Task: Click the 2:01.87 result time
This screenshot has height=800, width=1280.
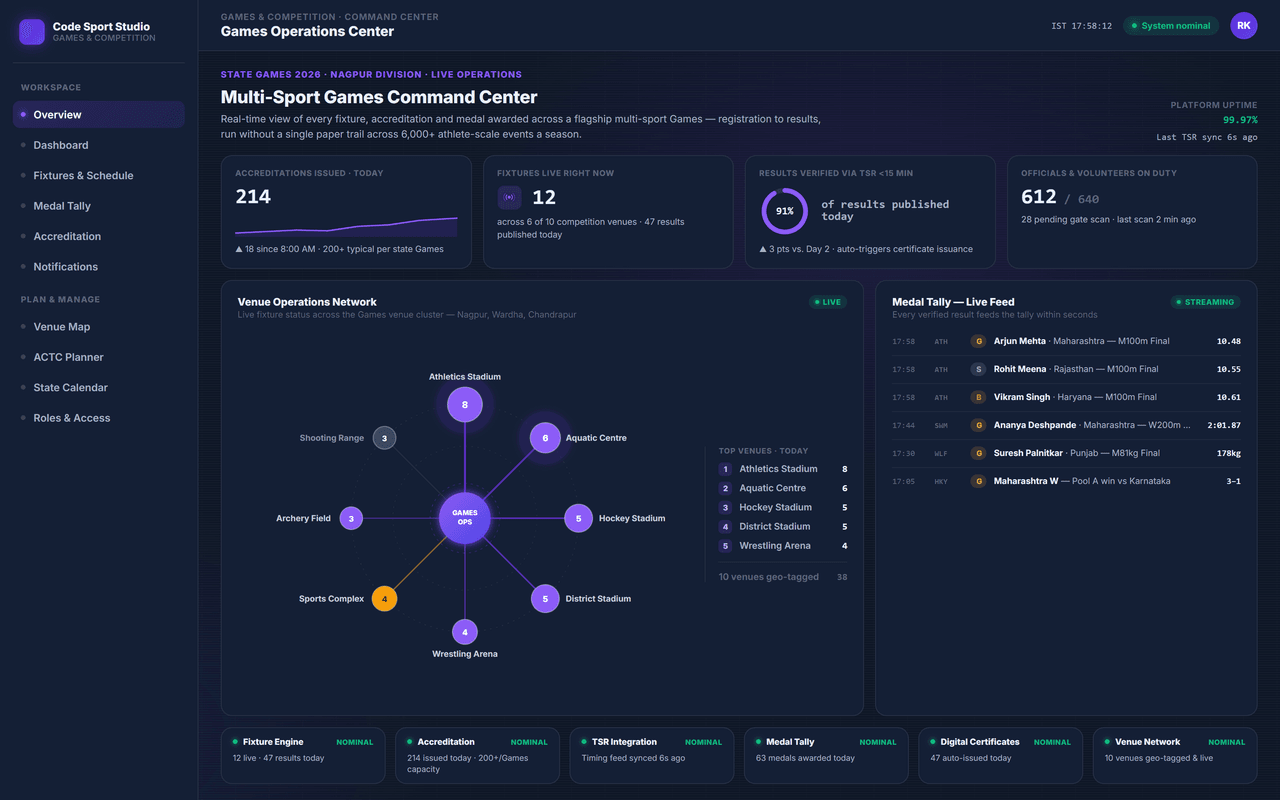Action: click(1224, 425)
